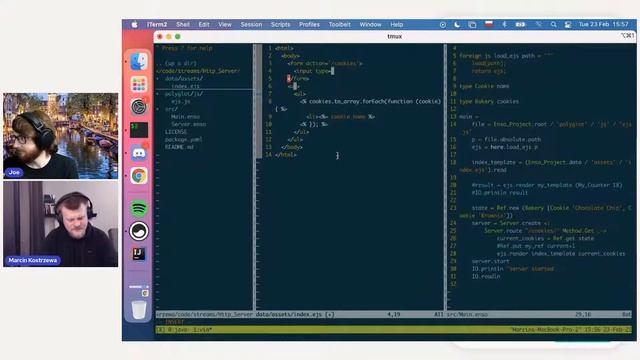Click the data/assets/index.ejs status line
Image resolution: width=640 pixels, height=360 pixels.
[350, 315]
